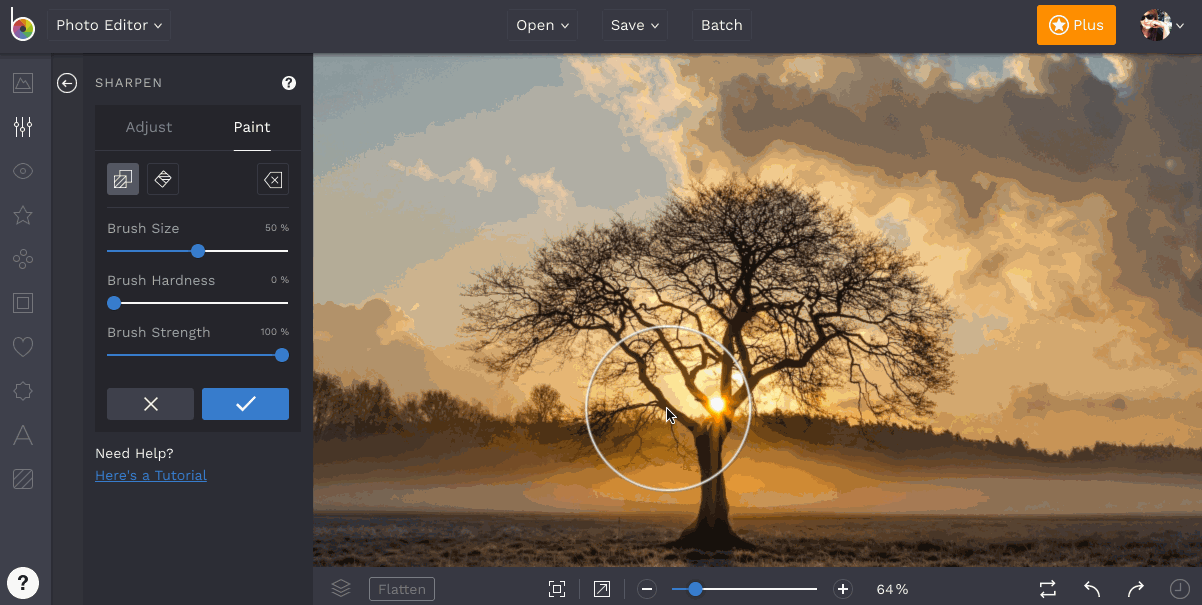
Task: Click the Brush Size slider
Action: pos(198,251)
